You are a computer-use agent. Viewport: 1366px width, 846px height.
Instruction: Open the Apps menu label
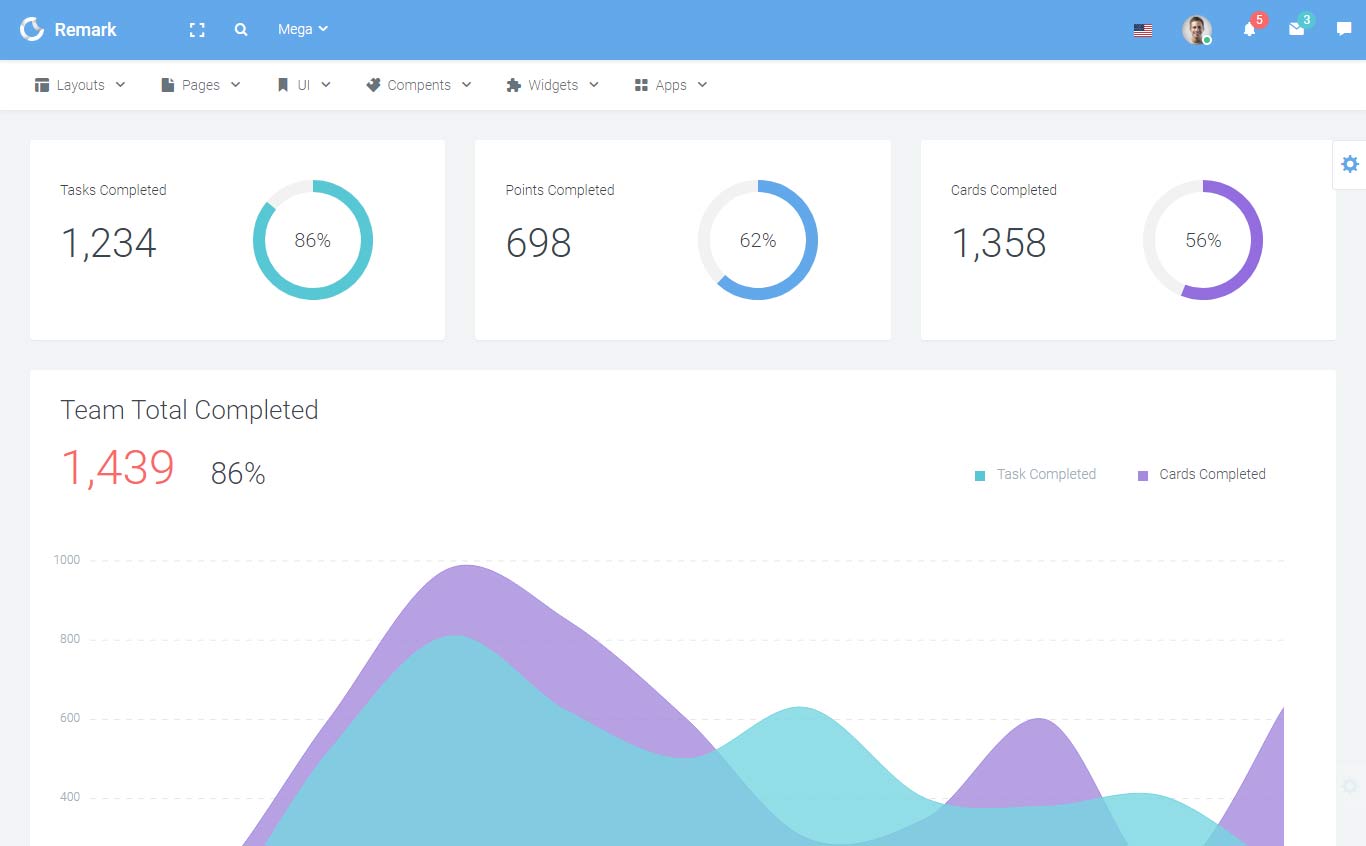pos(671,85)
